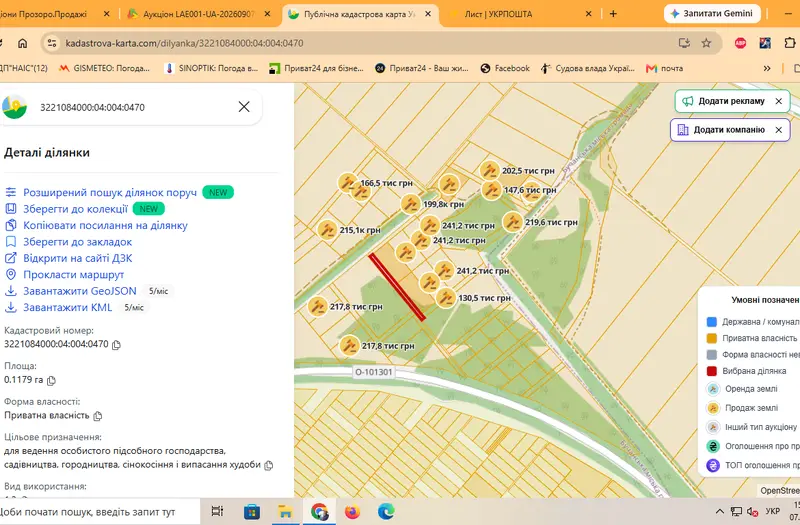Open Microsoft Store from taskbar
The image size is (800, 525).
click(x=252, y=511)
